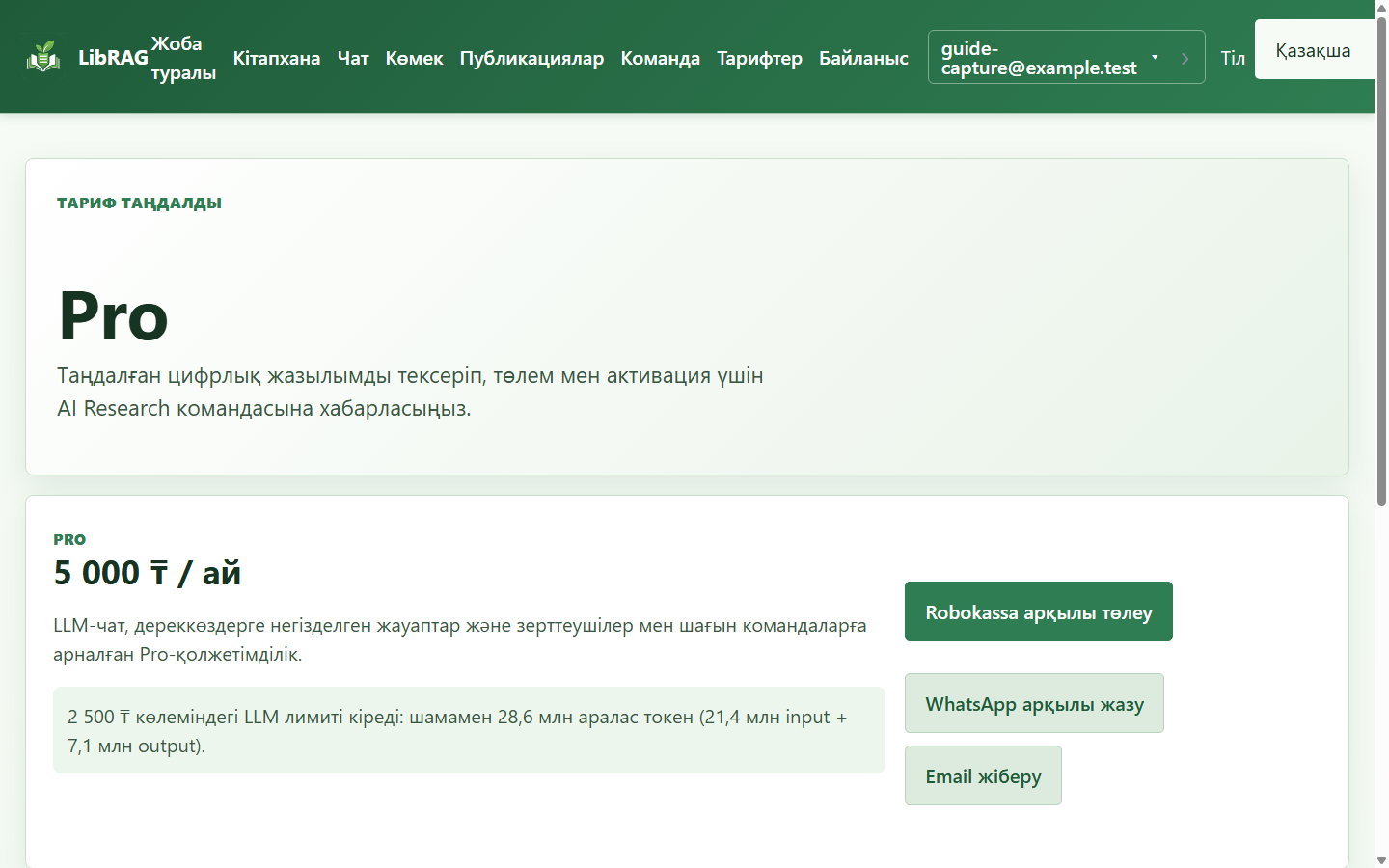Open the Көмек help page

click(414, 58)
